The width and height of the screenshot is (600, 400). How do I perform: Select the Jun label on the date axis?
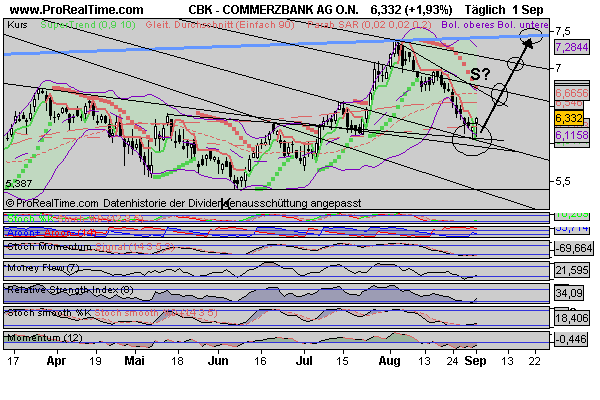[x=218, y=361]
